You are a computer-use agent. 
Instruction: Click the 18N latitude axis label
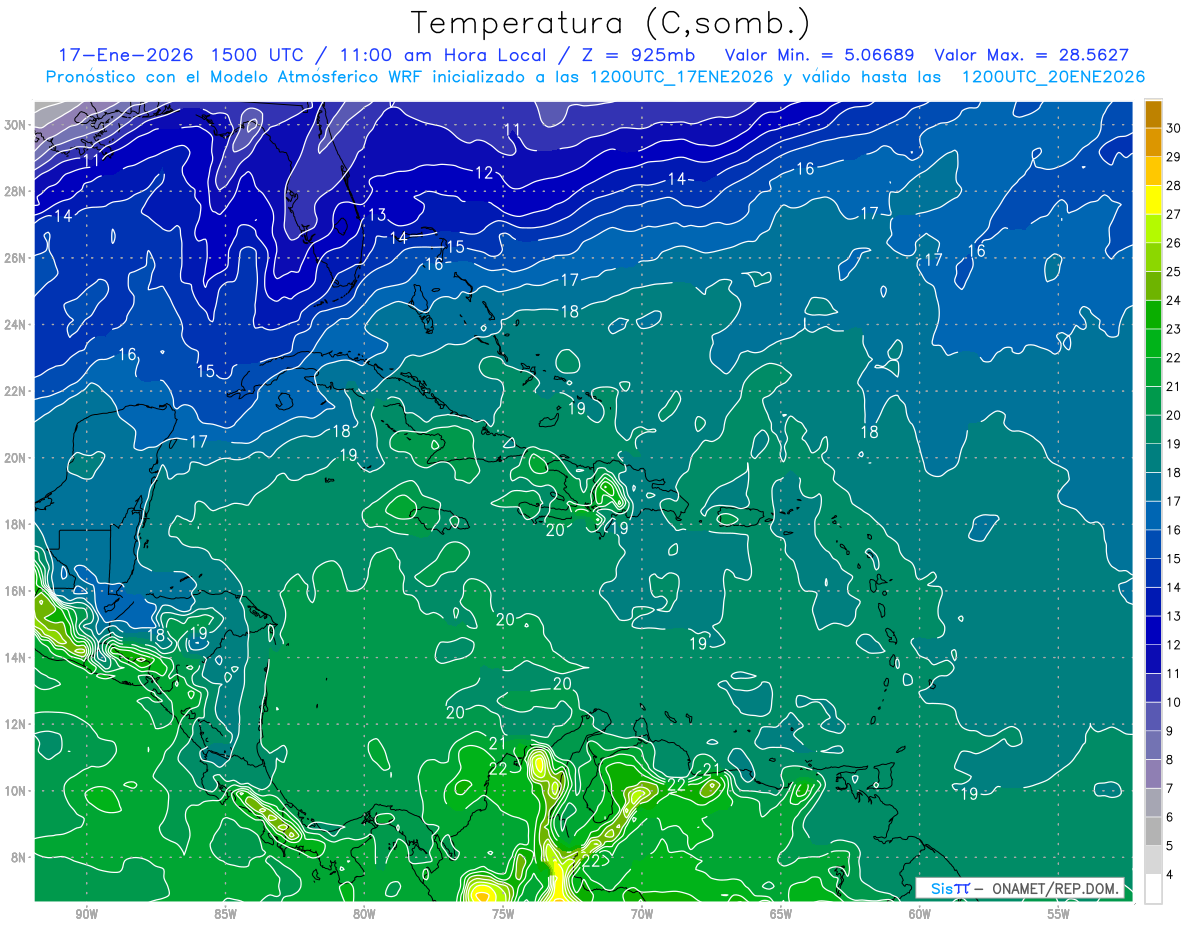pos(15,524)
